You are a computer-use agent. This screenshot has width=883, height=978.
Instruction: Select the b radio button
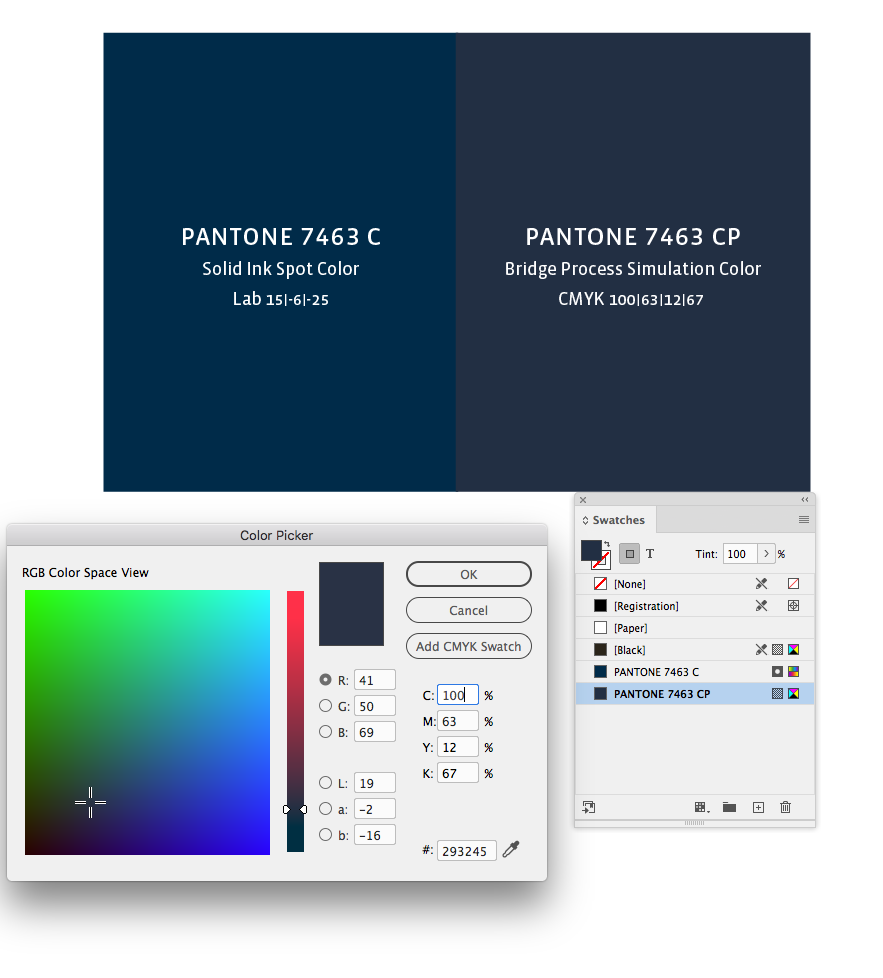(x=325, y=835)
